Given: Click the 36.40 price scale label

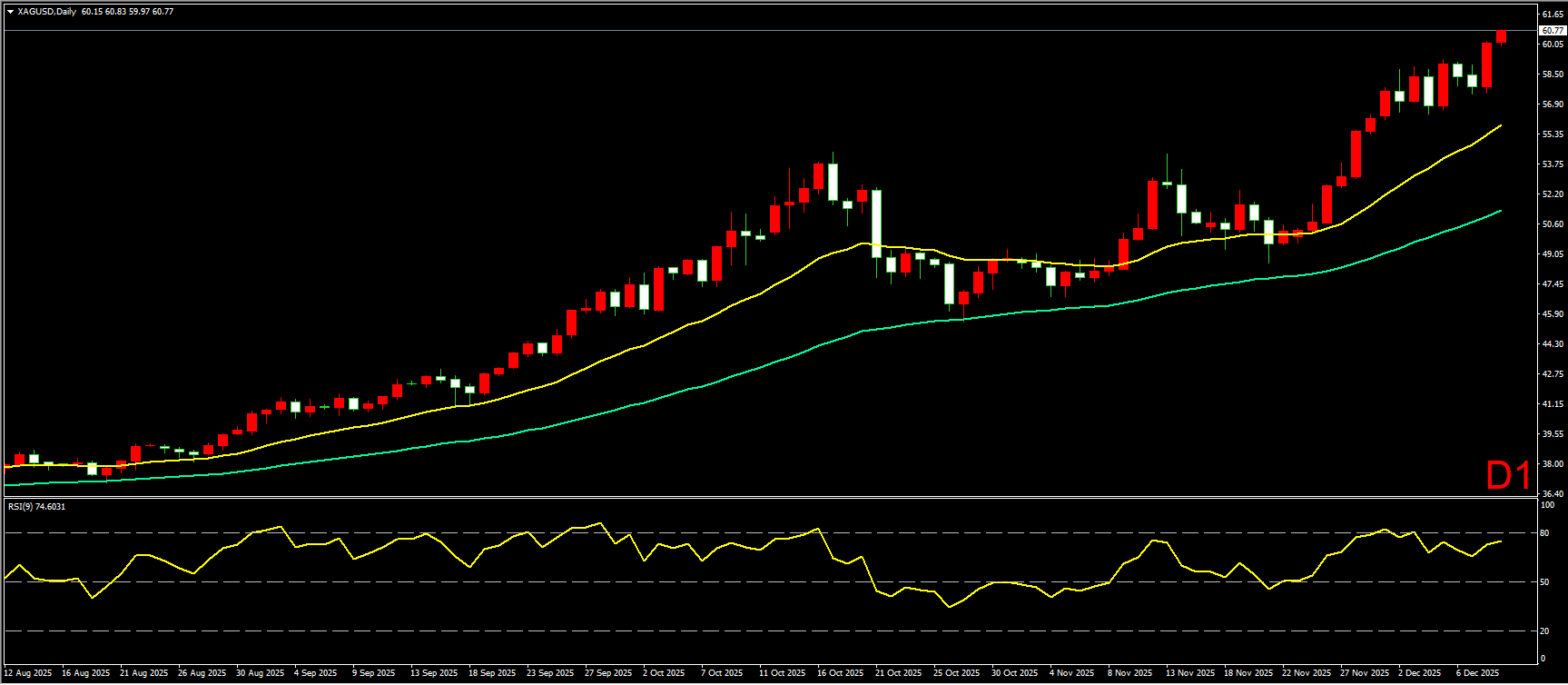Looking at the screenshot, I should click(1552, 493).
